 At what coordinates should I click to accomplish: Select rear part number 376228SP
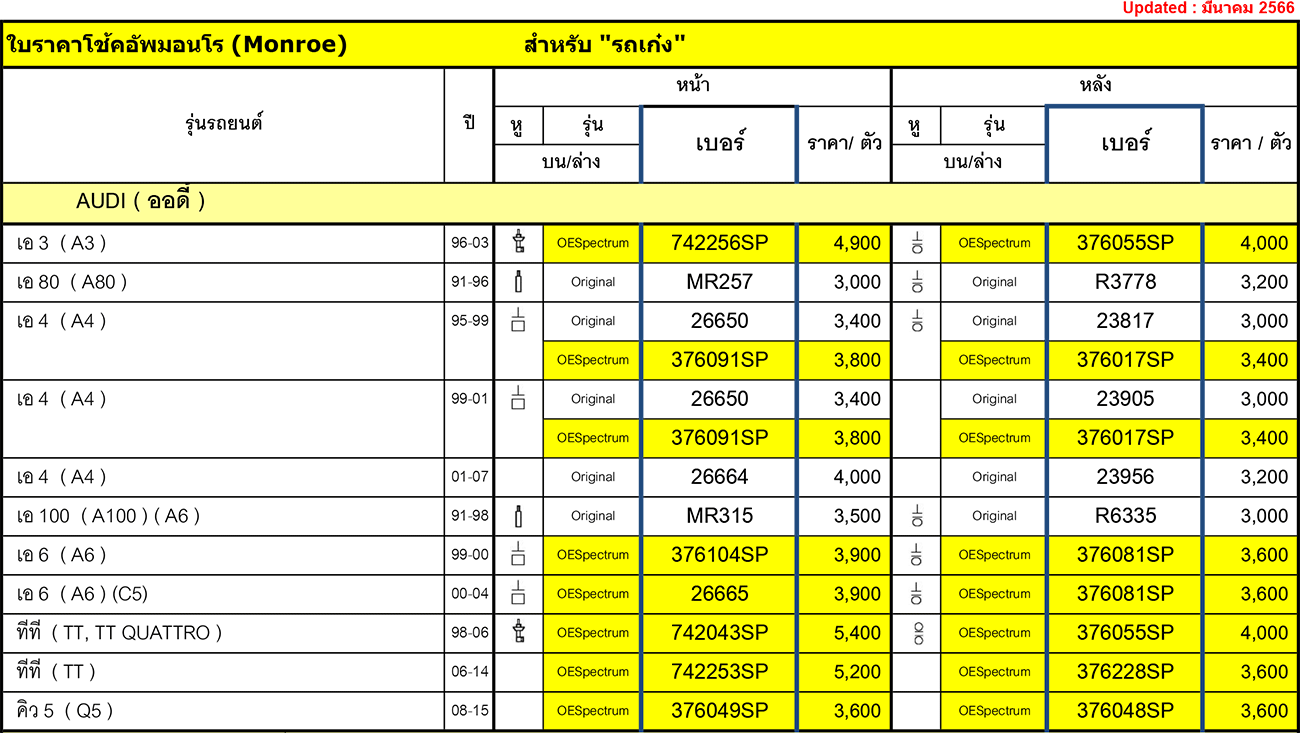pyautogui.click(x=1125, y=672)
